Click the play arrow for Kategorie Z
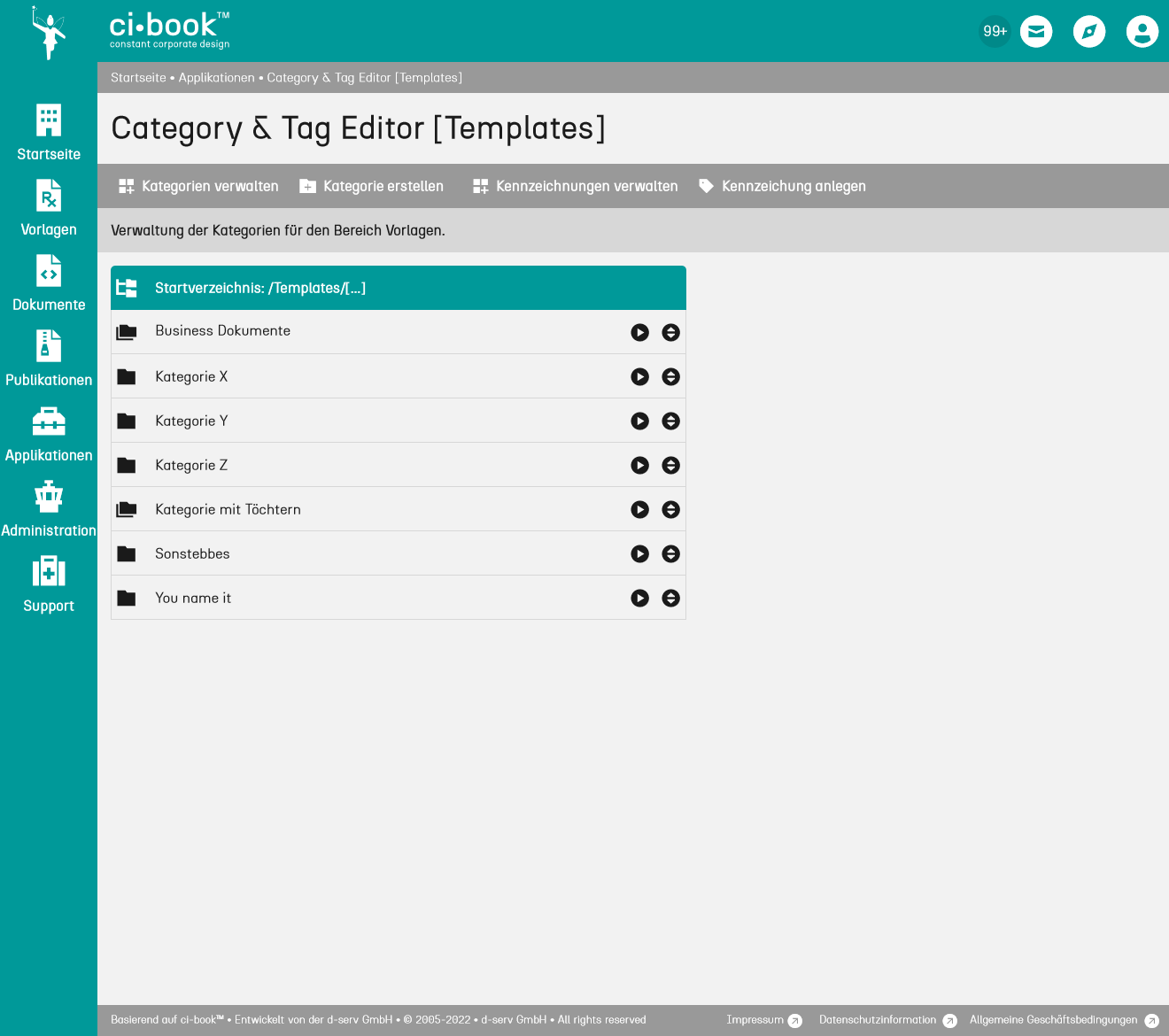Viewport: 1169px width, 1036px height. (x=639, y=465)
